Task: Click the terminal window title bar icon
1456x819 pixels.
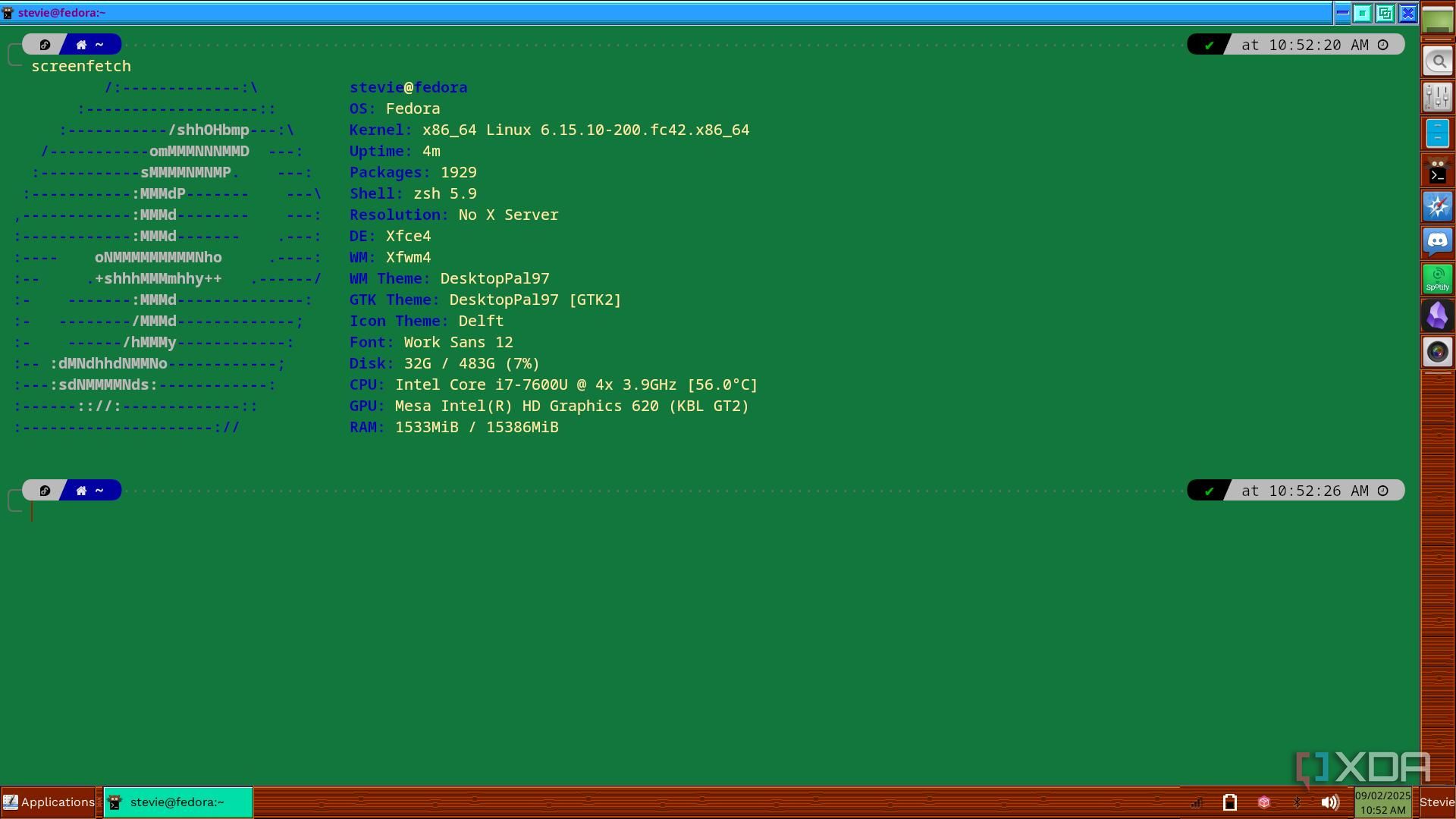Action: [x=8, y=13]
